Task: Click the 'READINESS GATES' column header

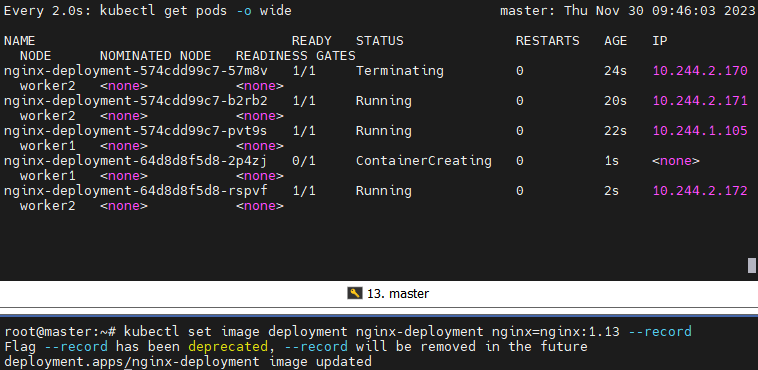Action: coord(295,56)
